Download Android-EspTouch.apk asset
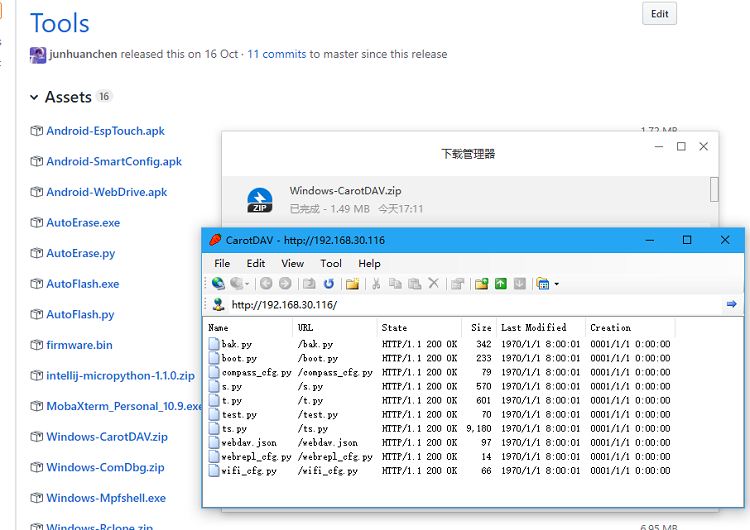Screen dimensions: 750x530 pos(105,131)
